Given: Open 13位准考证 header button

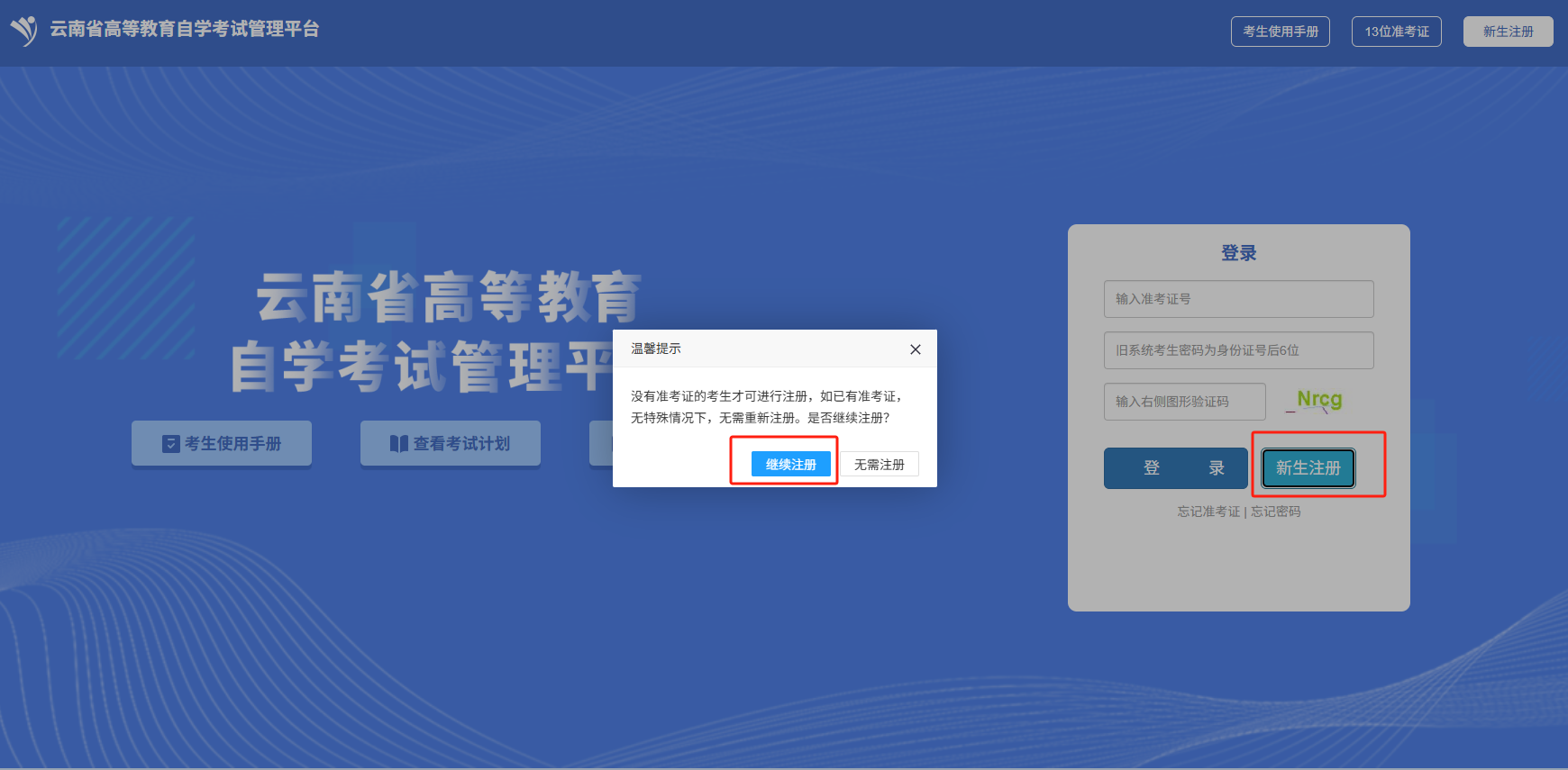Looking at the screenshot, I should (1397, 32).
